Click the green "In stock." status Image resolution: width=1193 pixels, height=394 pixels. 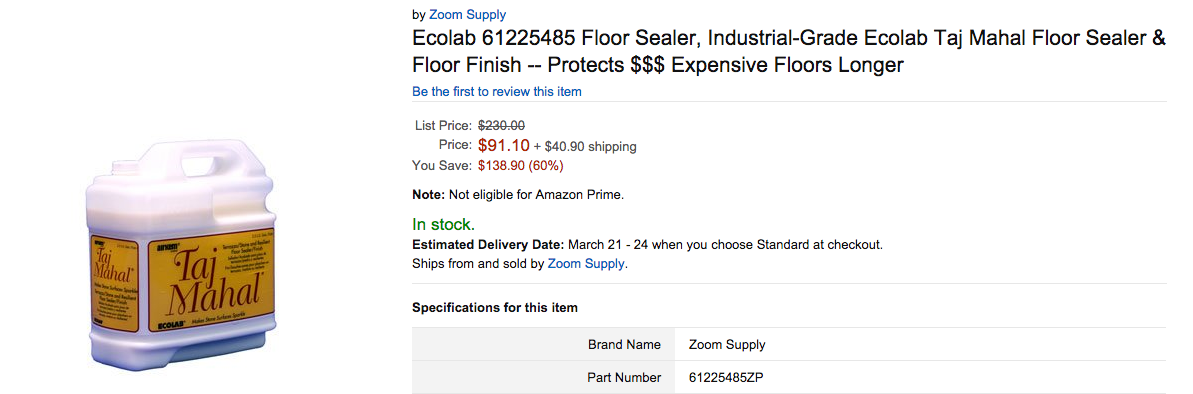click(x=444, y=224)
